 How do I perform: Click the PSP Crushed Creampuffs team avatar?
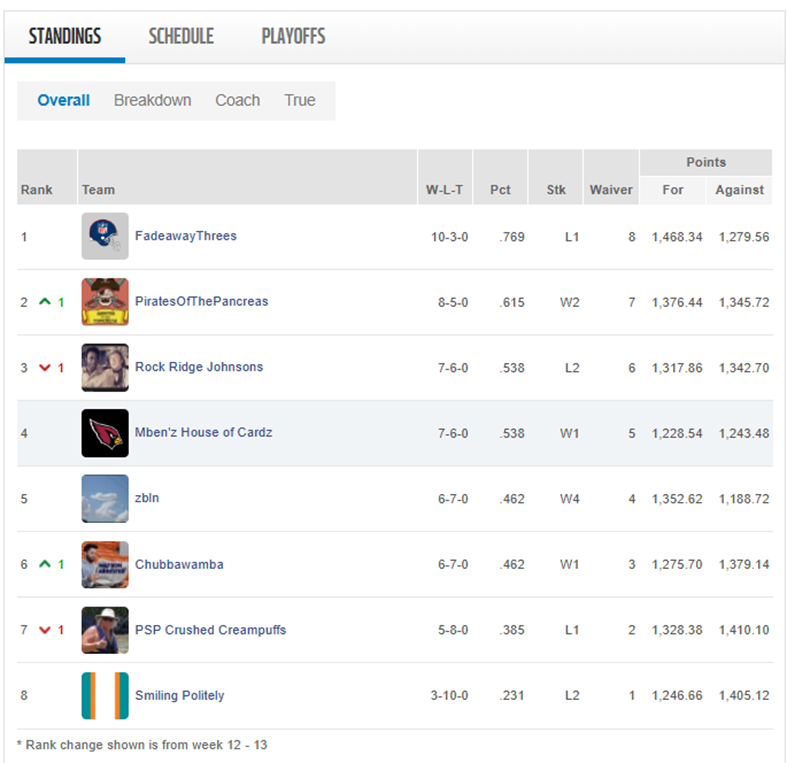coord(105,630)
